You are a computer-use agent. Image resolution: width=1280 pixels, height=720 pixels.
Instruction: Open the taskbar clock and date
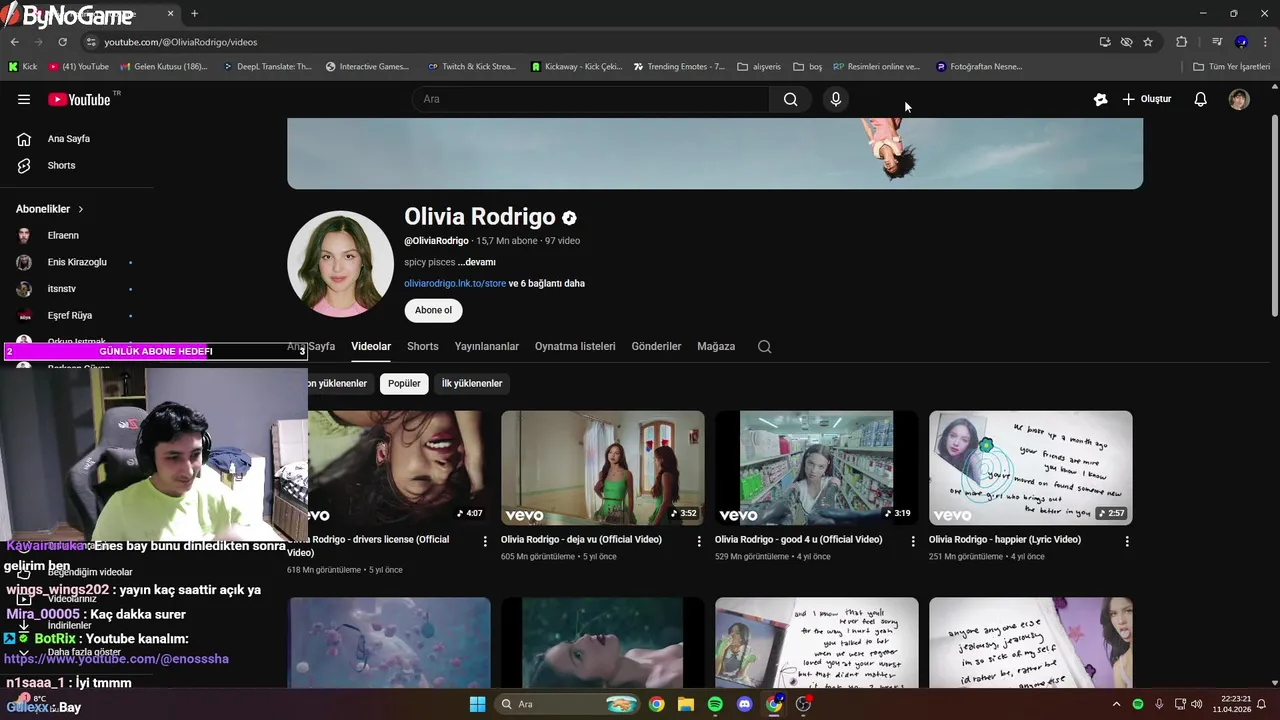[1231, 704]
